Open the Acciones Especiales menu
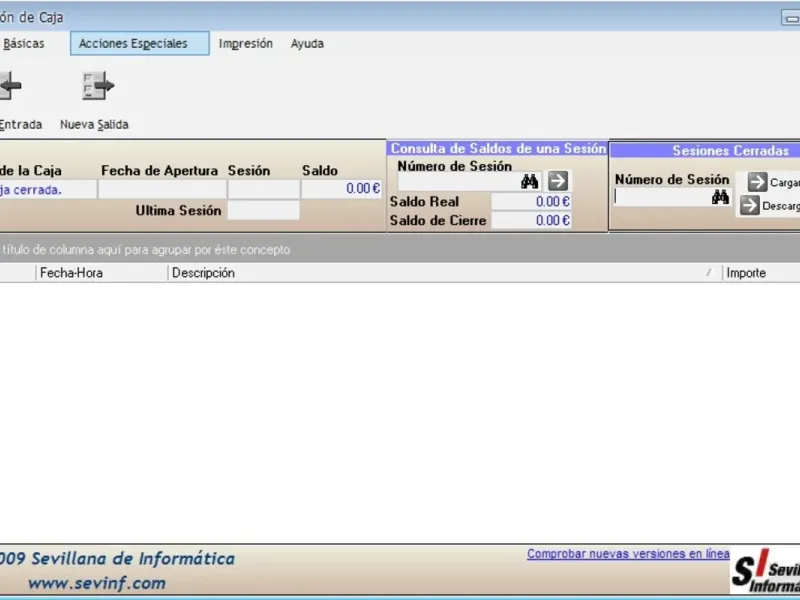The image size is (800, 600). 139,43
